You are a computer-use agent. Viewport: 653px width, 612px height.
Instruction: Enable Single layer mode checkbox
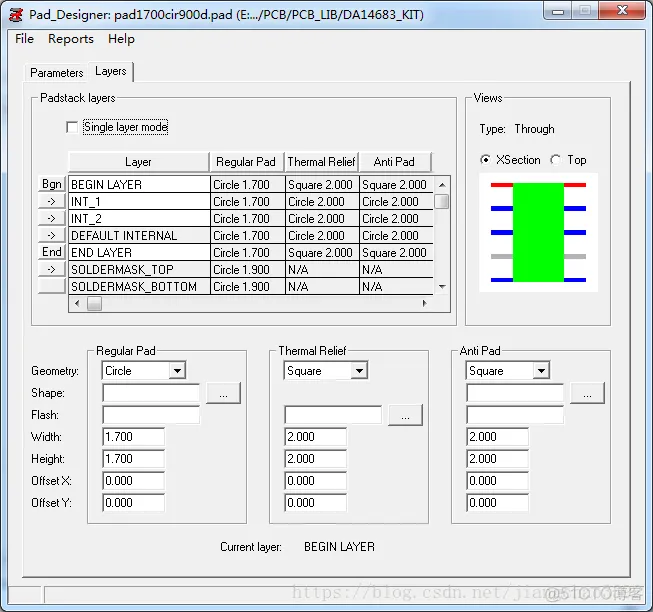click(72, 127)
